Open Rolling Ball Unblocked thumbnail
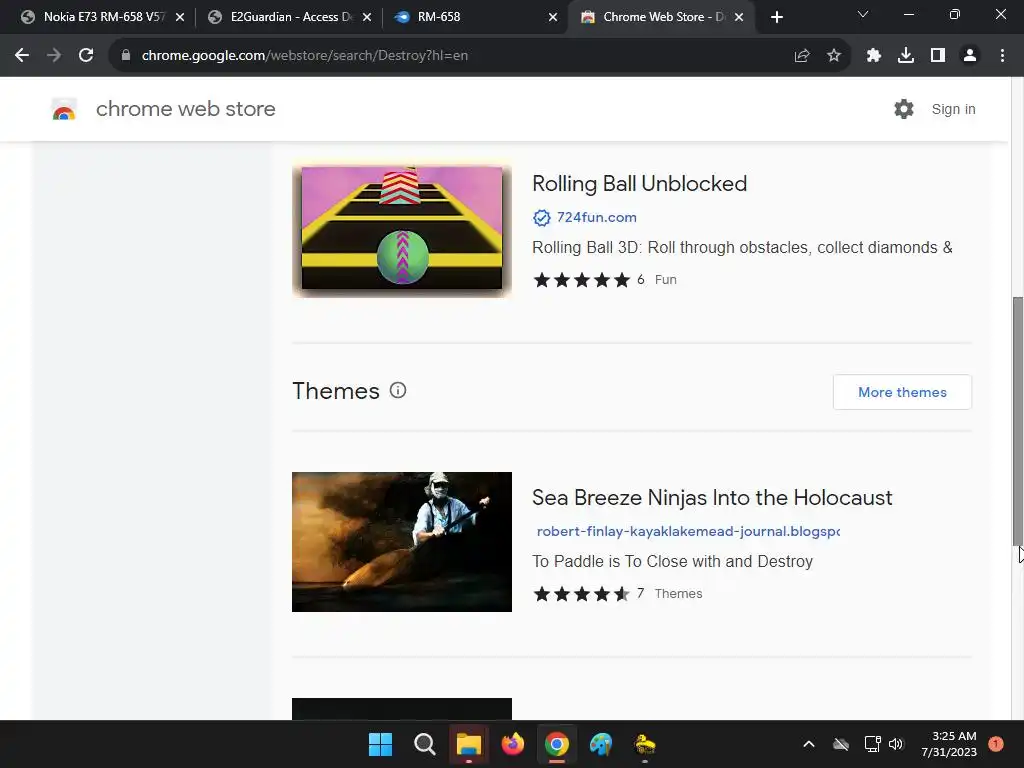 click(x=402, y=228)
